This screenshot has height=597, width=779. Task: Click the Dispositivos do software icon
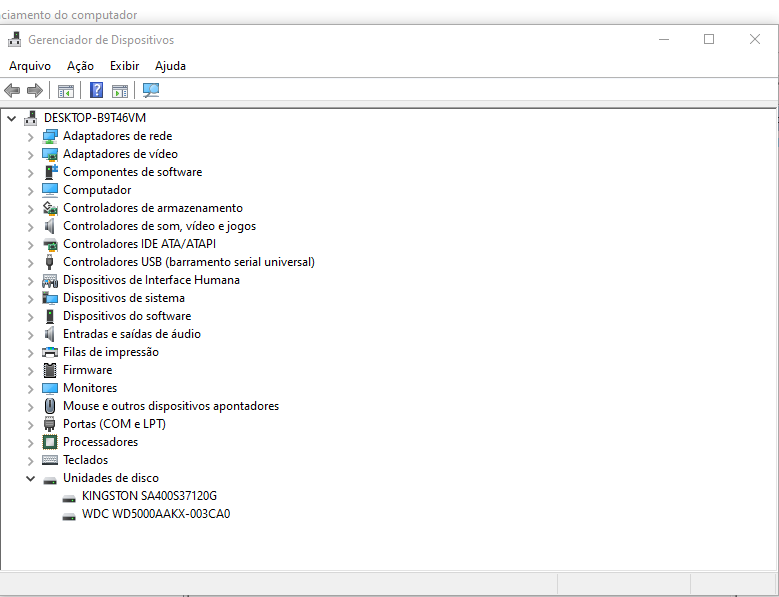point(50,316)
